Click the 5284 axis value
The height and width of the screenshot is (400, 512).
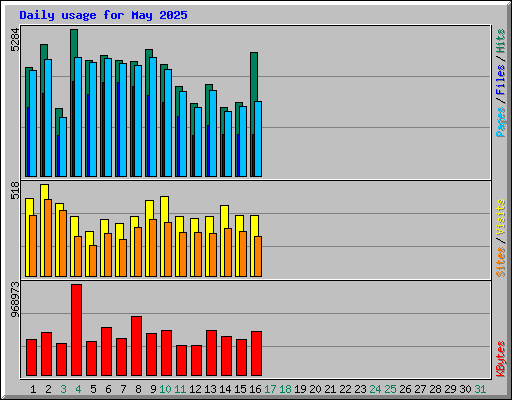pyautogui.click(x=15, y=40)
